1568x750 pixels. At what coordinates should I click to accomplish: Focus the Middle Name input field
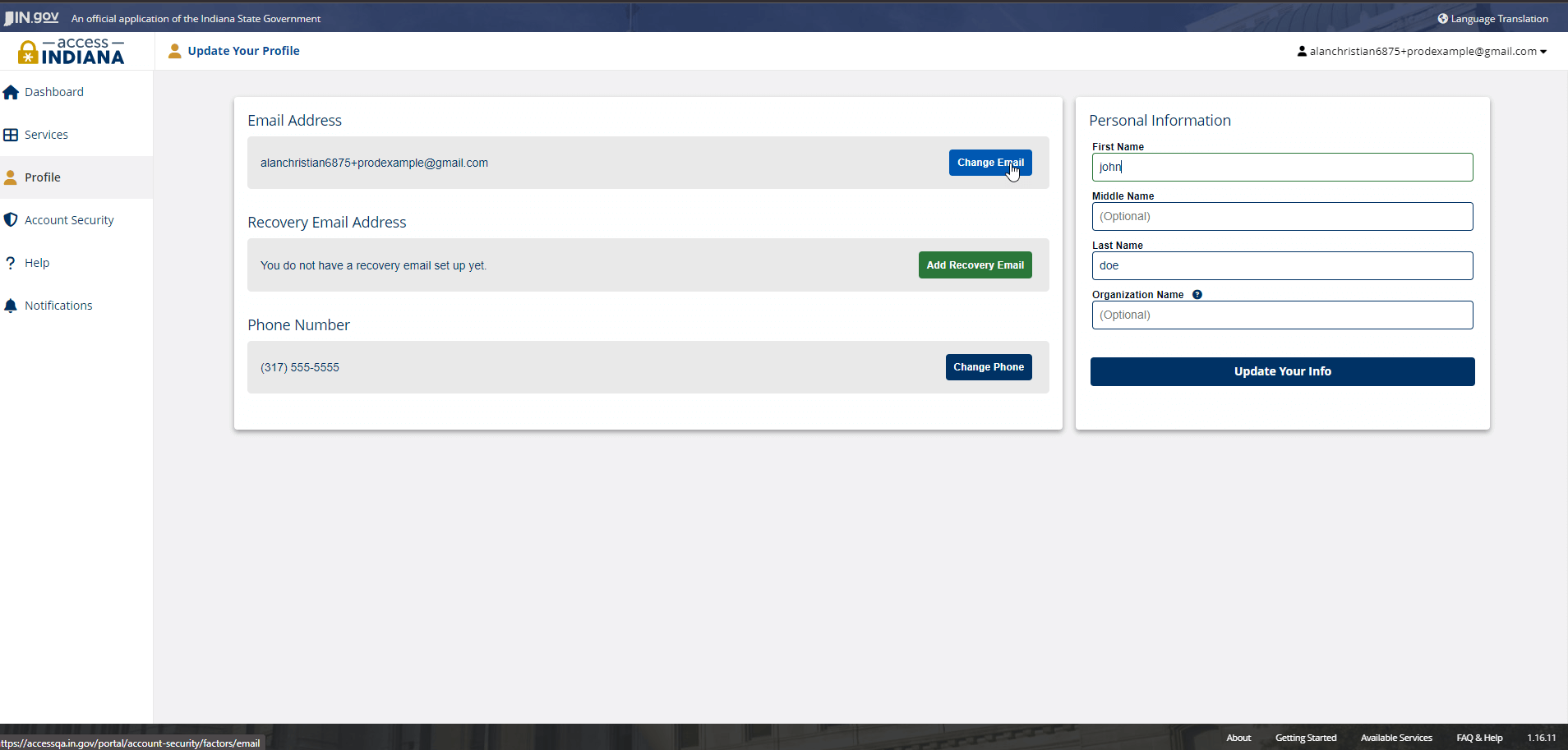click(x=1282, y=217)
